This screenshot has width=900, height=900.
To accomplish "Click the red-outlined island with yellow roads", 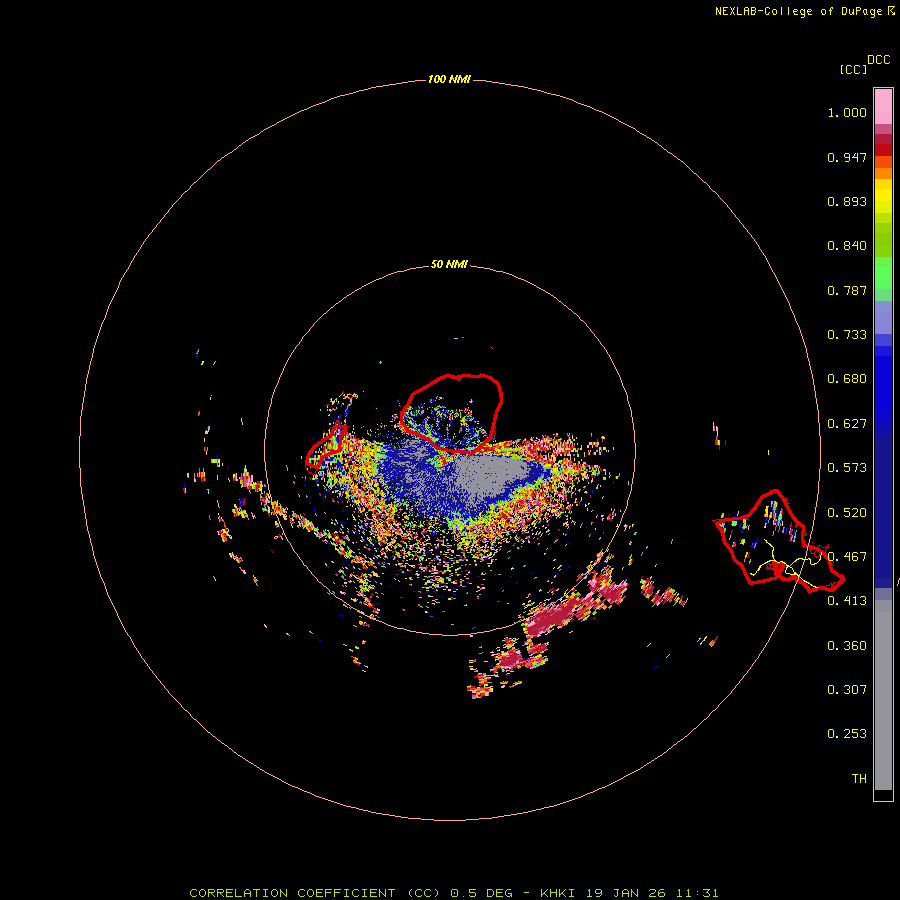I will (778, 541).
